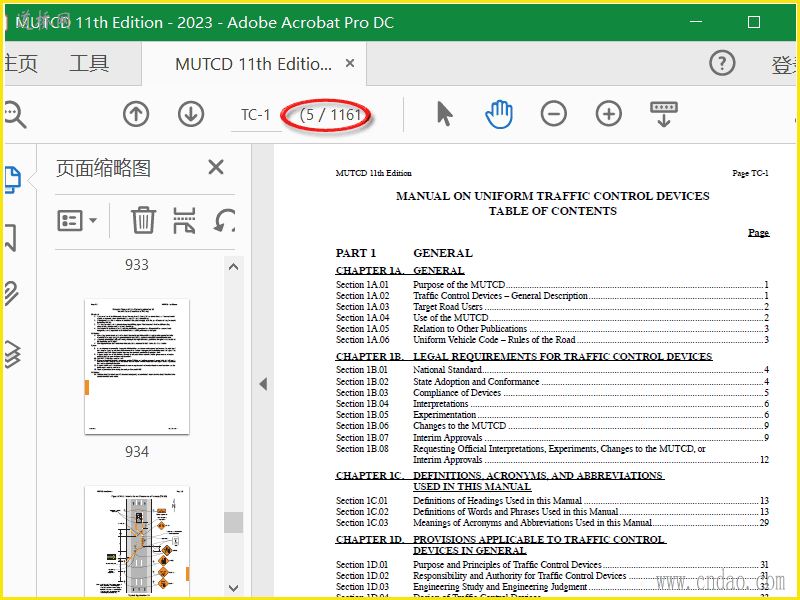Viewport: 800px width, 600px height.
Task: Go to next page with down arrow
Action: pos(191,114)
